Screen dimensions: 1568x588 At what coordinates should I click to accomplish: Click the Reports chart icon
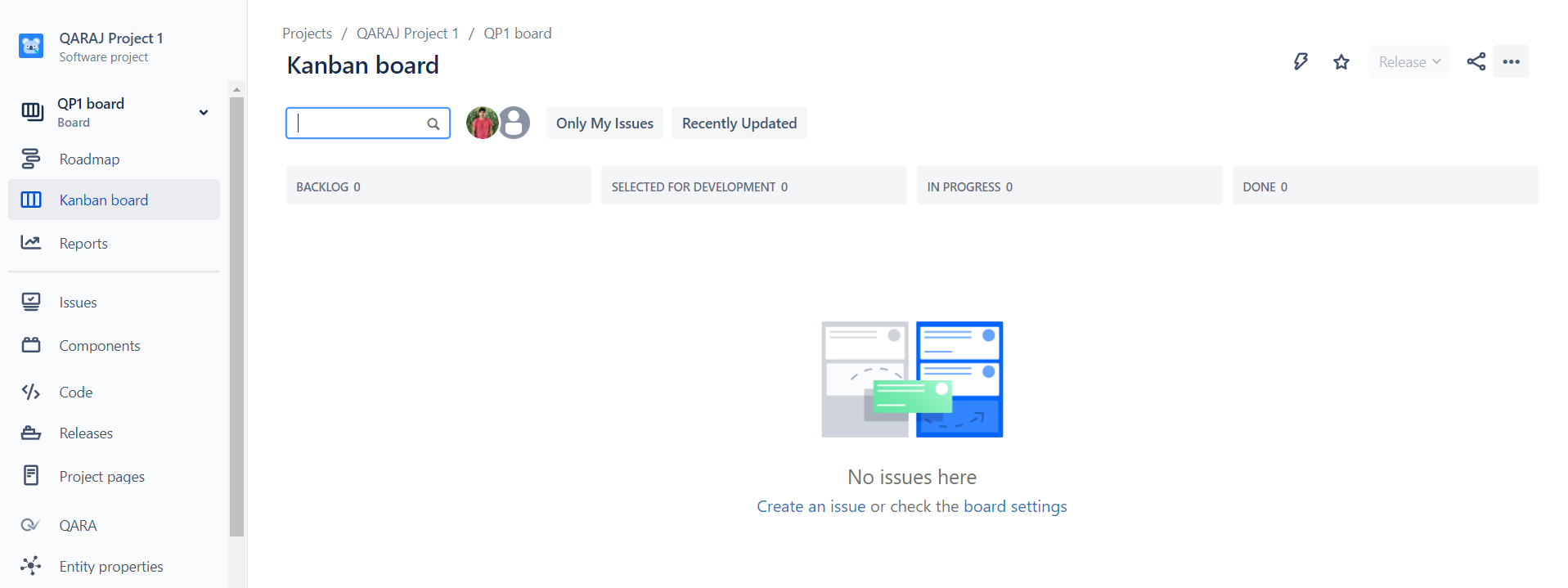tap(31, 243)
